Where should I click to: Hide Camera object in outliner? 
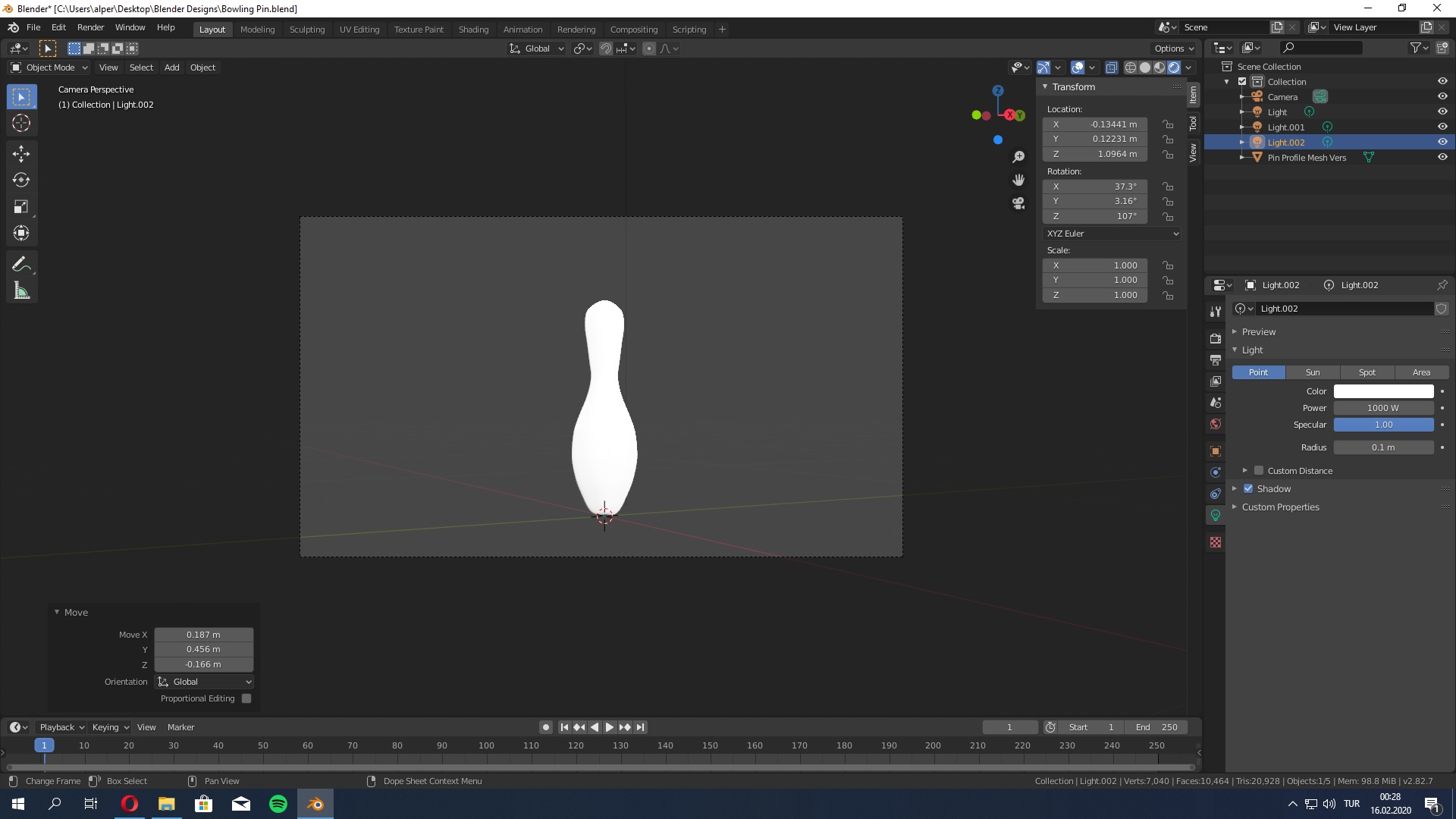[x=1442, y=97]
